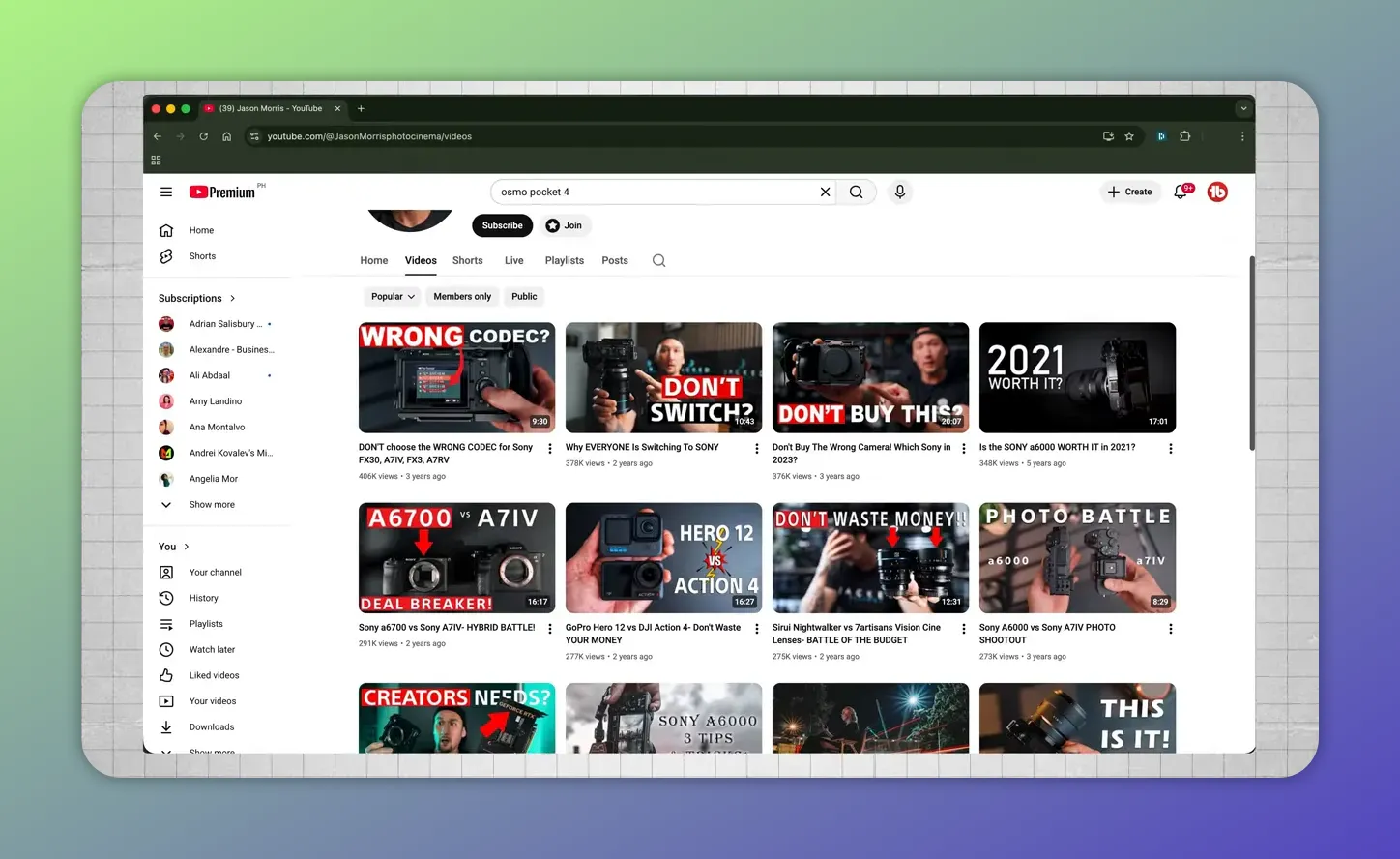Expand the You section chevron
The height and width of the screenshot is (859, 1400).
coord(187,547)
